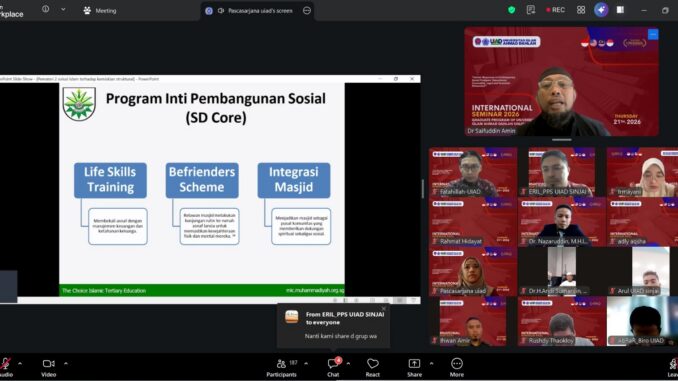Click the REC recording indicator

[556, 10]
